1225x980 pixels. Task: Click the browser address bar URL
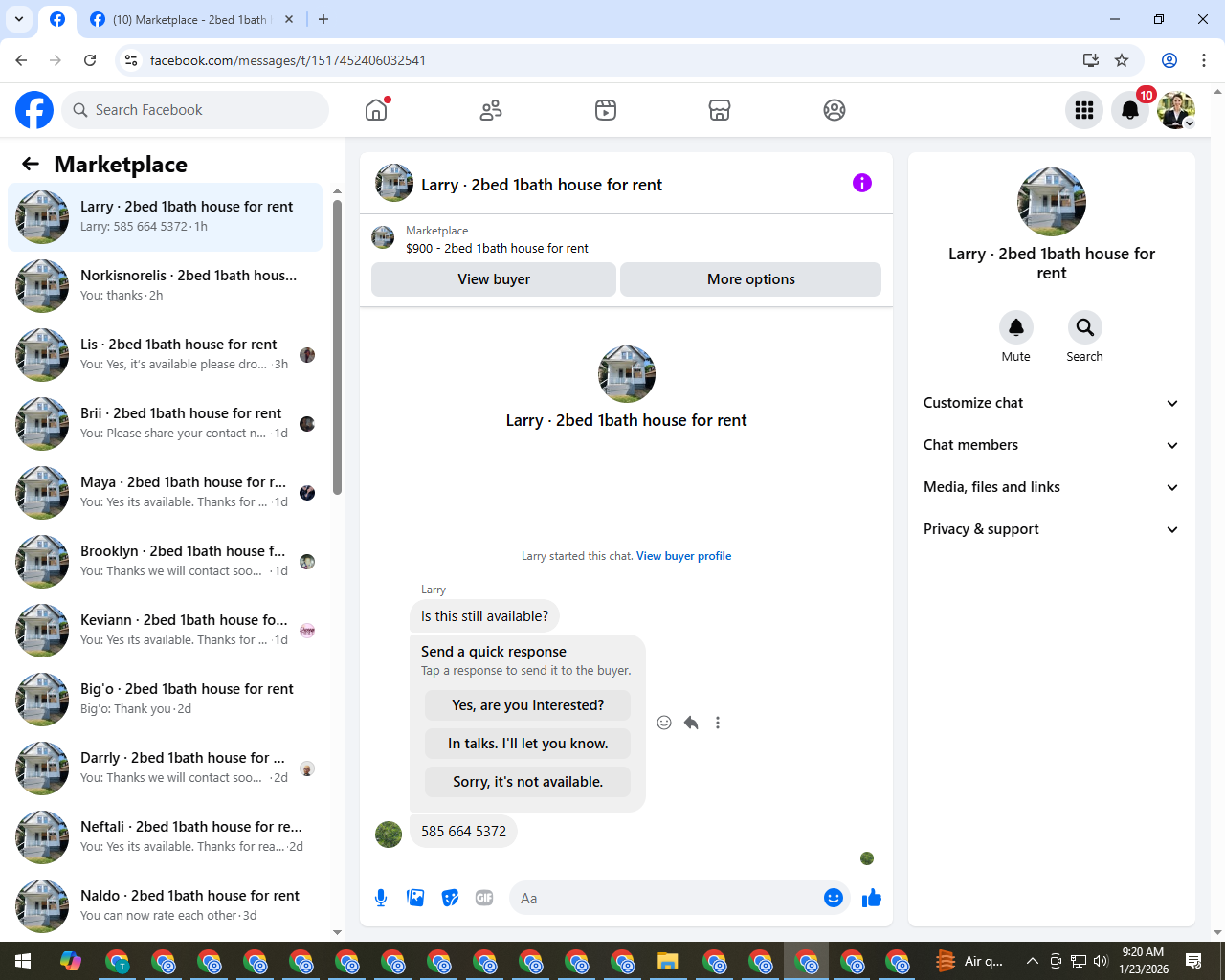(x=288, y=60)
